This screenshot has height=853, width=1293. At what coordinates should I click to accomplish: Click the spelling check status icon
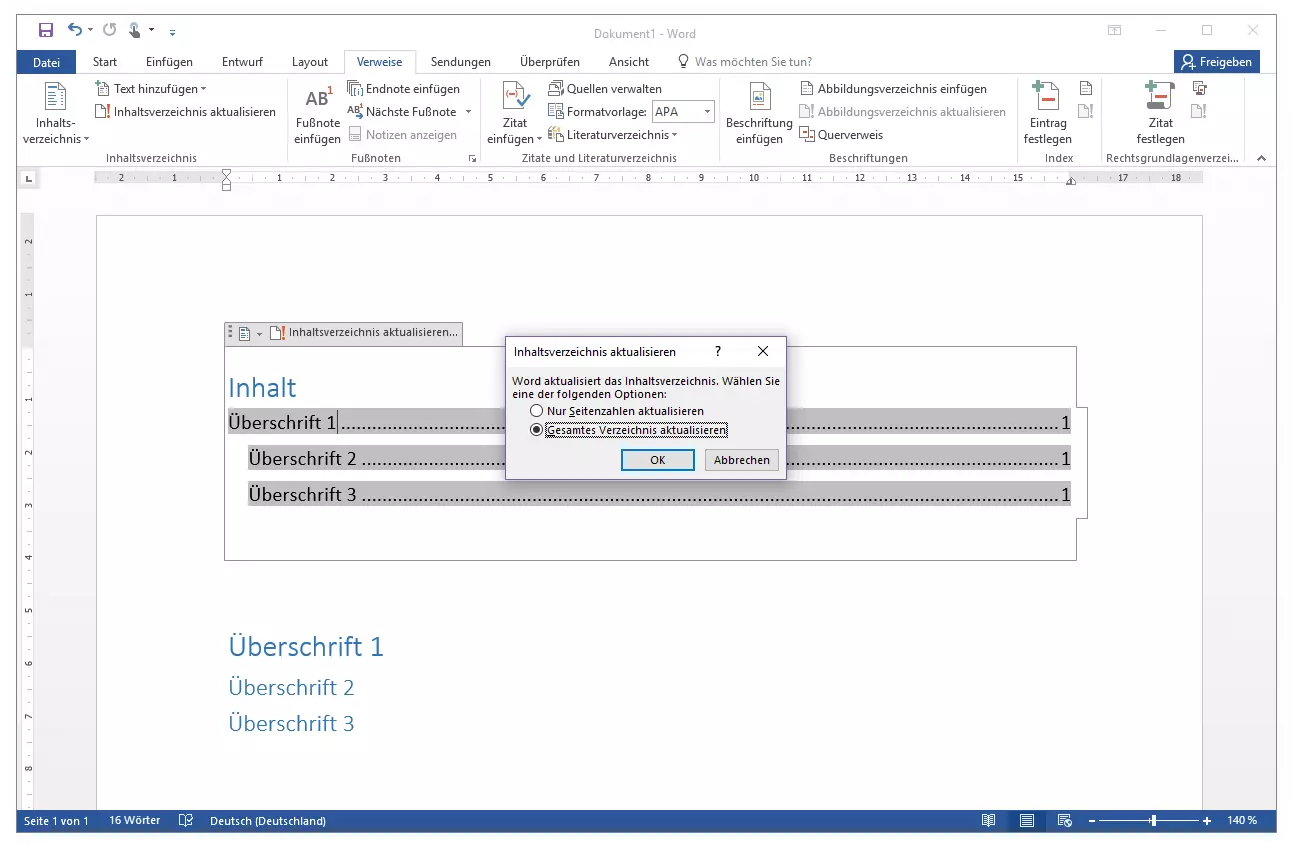point(185,821)
